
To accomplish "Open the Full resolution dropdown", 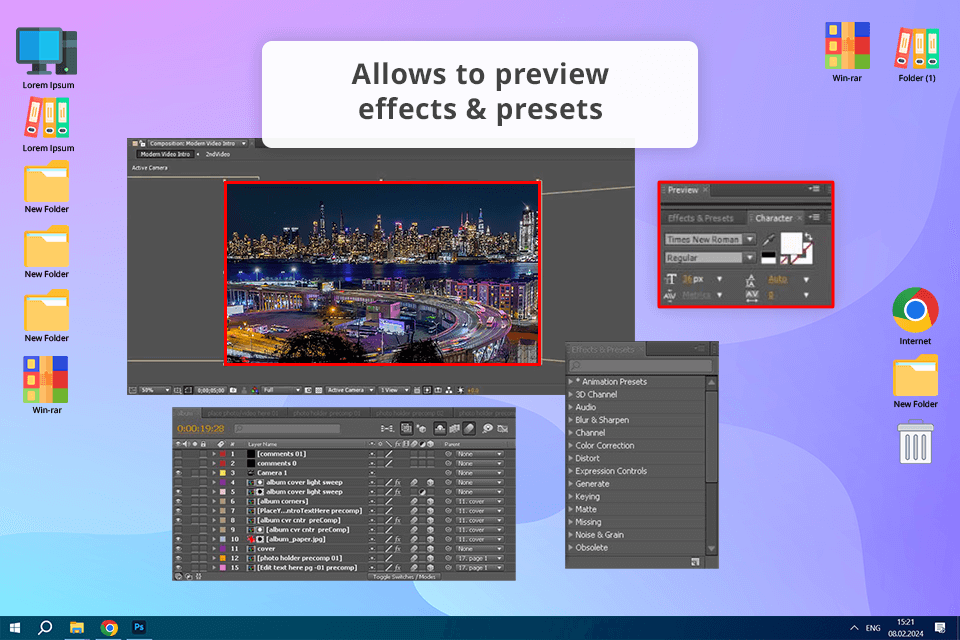I will pyautogui.click(x=282, y=390).
